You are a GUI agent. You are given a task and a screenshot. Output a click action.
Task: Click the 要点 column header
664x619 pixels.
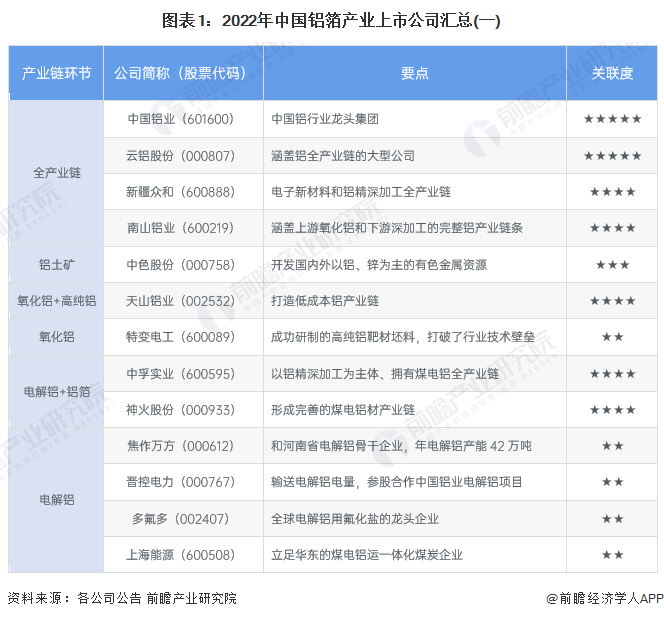pos(415,73)
